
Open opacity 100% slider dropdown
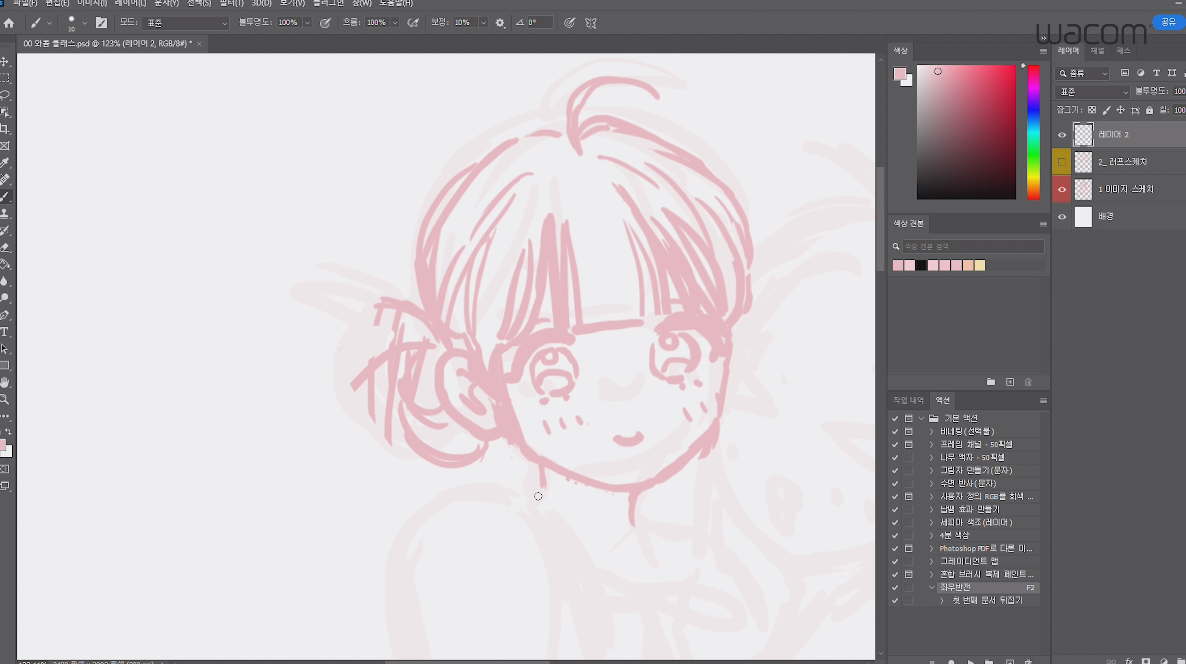(306, 23)
